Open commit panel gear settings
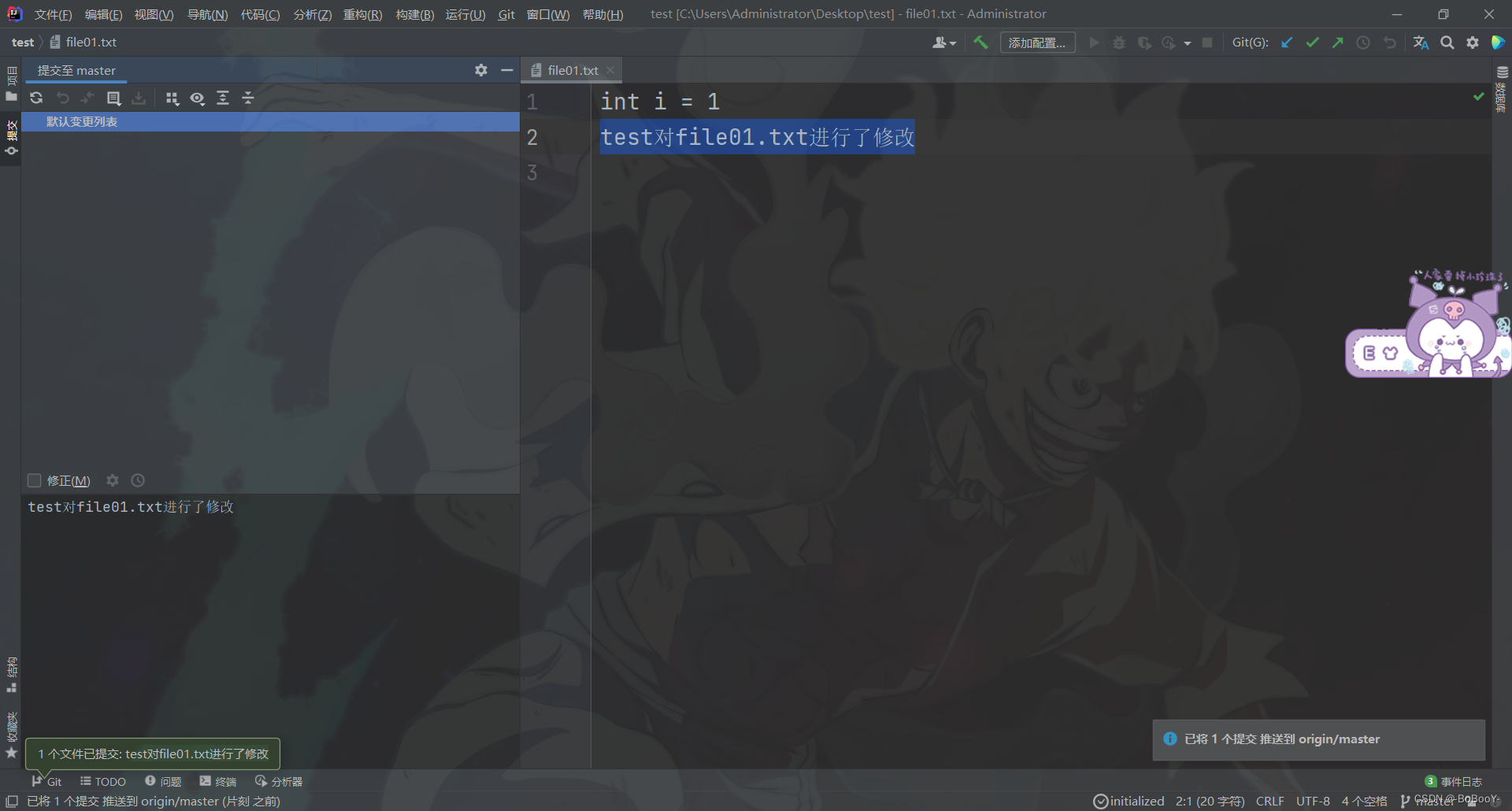This screenshot has width=1512, height=811. [x=481, y=70]
